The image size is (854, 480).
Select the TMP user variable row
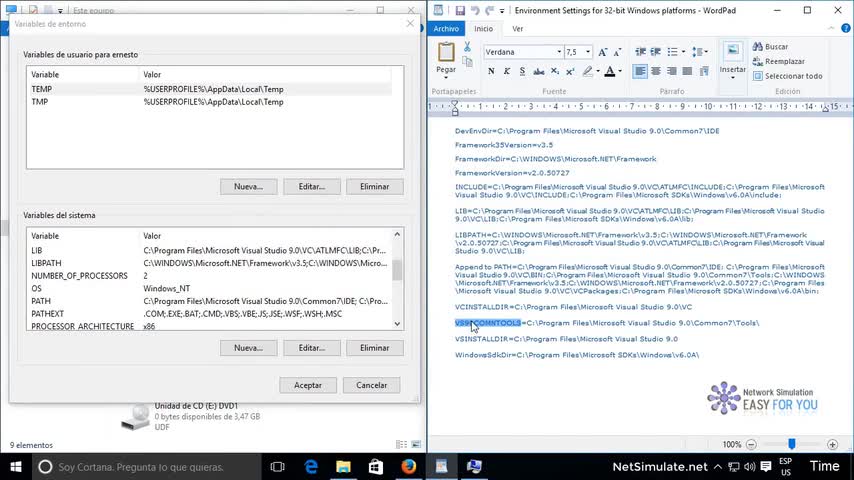(210, 102)
